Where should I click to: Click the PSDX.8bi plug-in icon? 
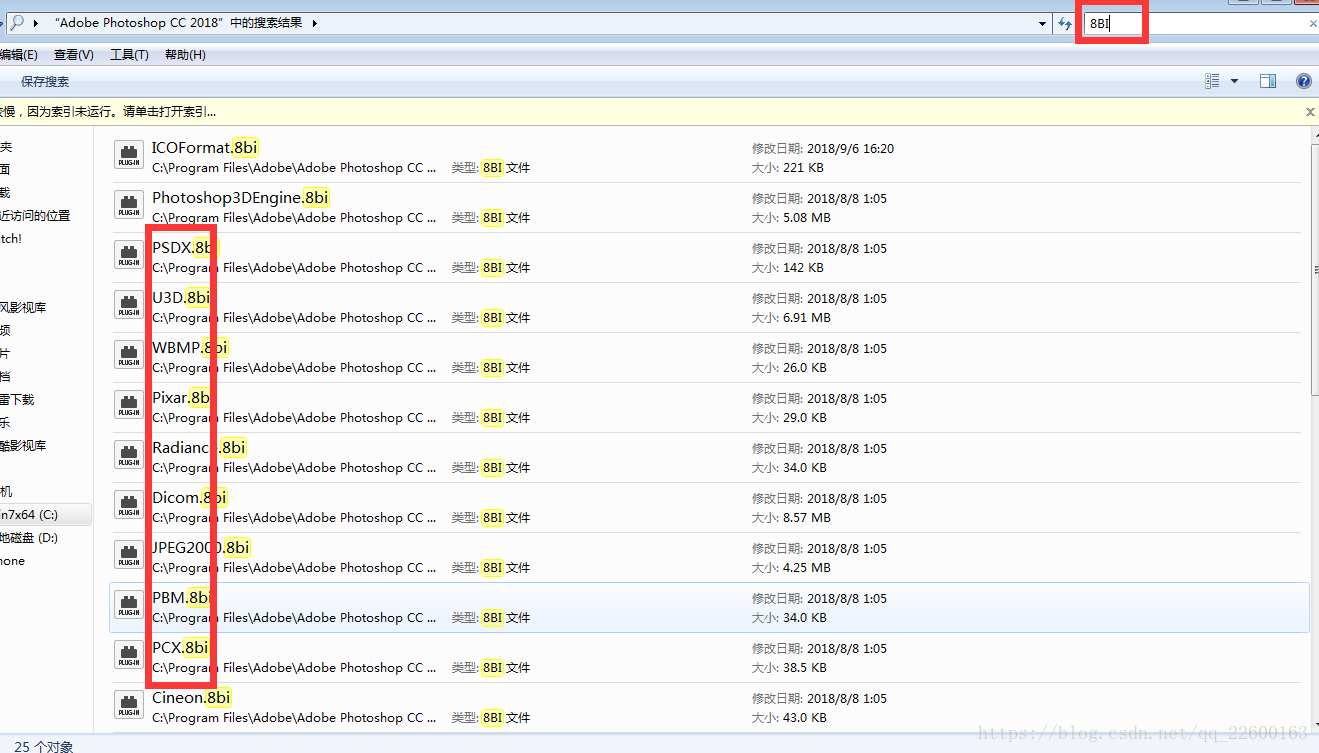(129, 257)
